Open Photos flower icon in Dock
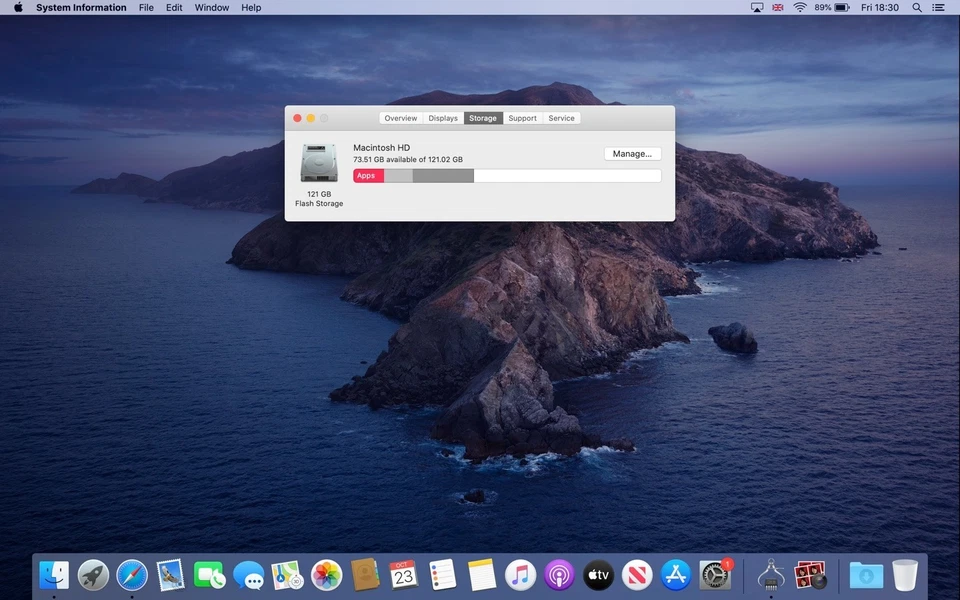Screen dimensions: 960x600 [326, 576]
